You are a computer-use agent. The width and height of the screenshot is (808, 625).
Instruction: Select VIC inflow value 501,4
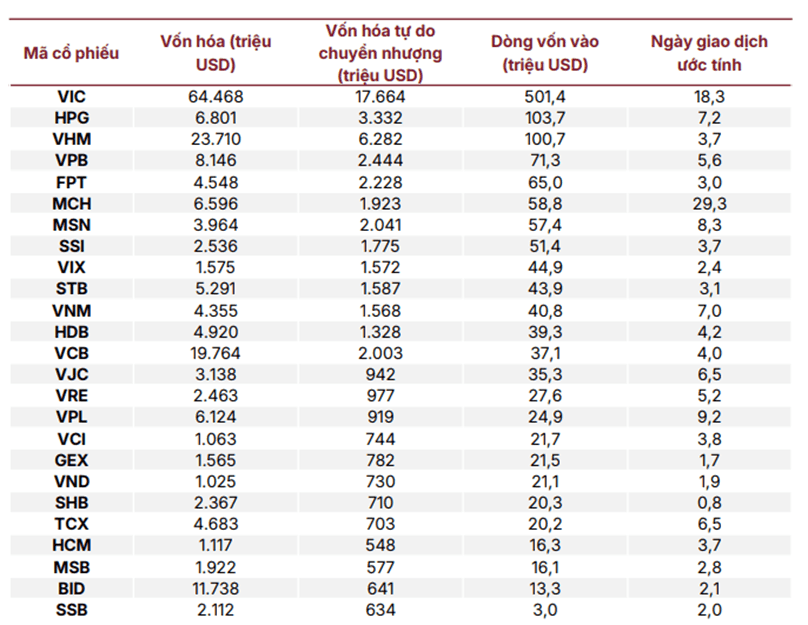(x=545, y=96)
